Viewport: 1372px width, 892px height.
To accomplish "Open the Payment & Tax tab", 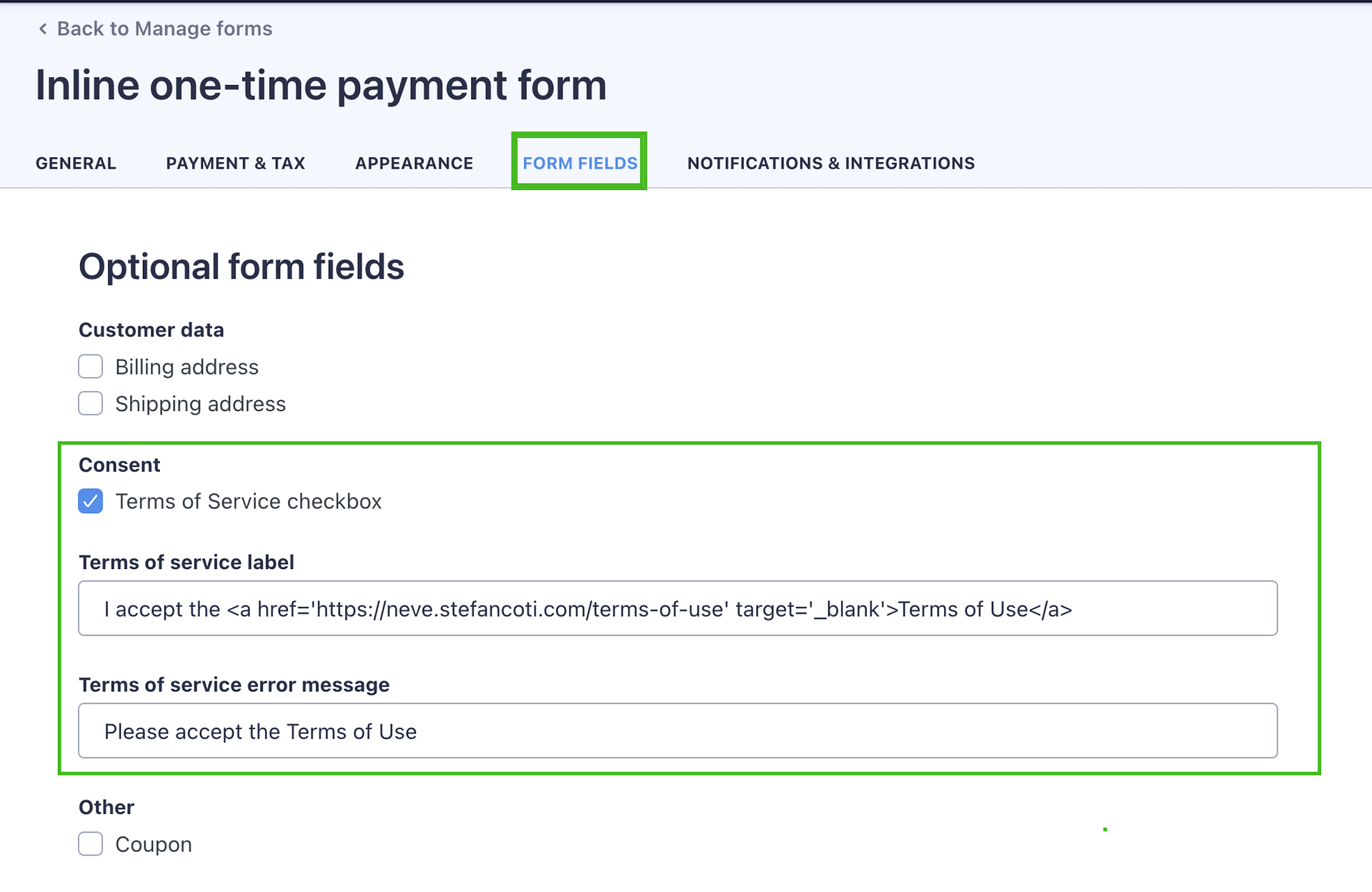I will 235,163.
